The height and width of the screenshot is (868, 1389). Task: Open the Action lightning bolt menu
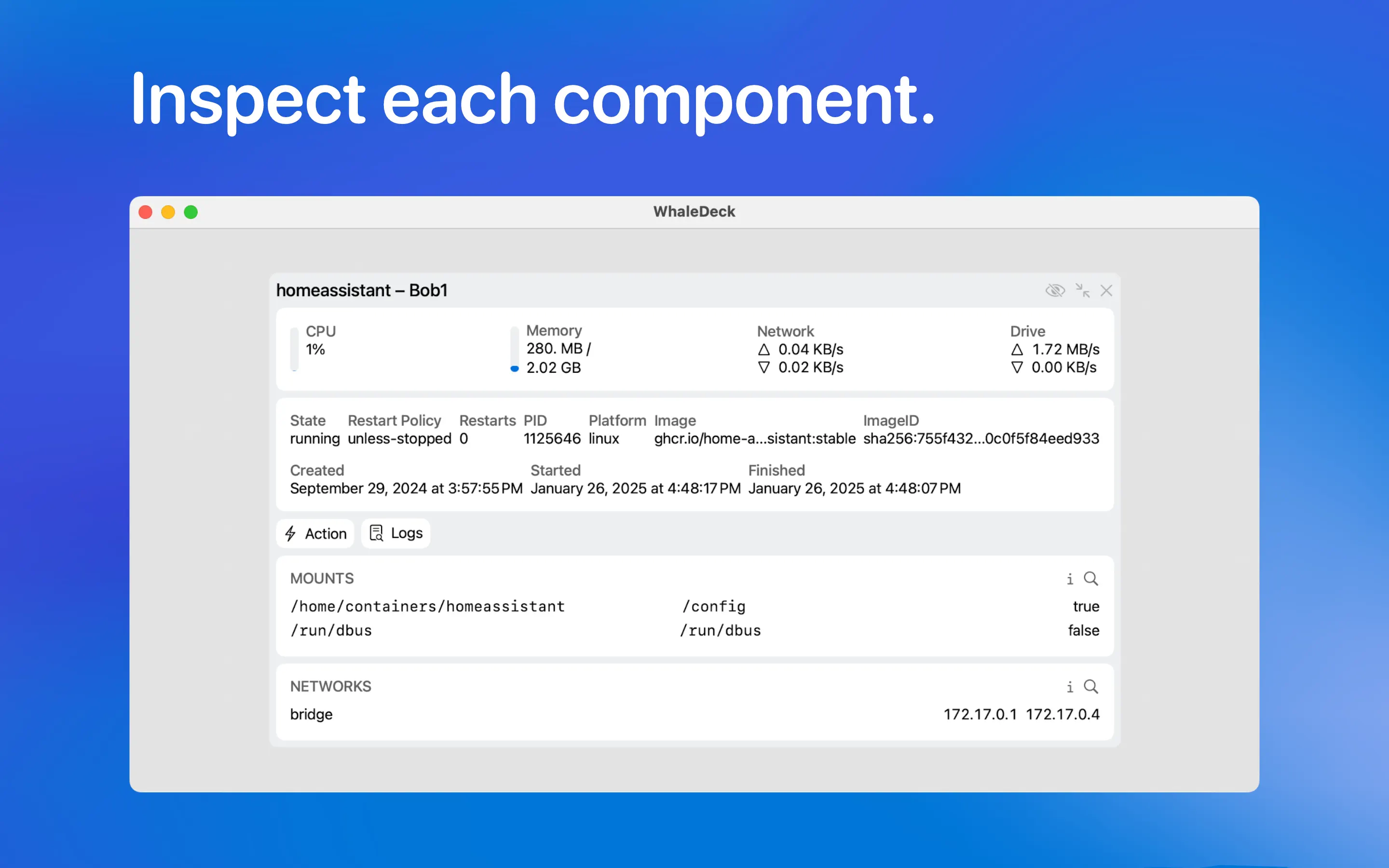[x=315, y=534]
